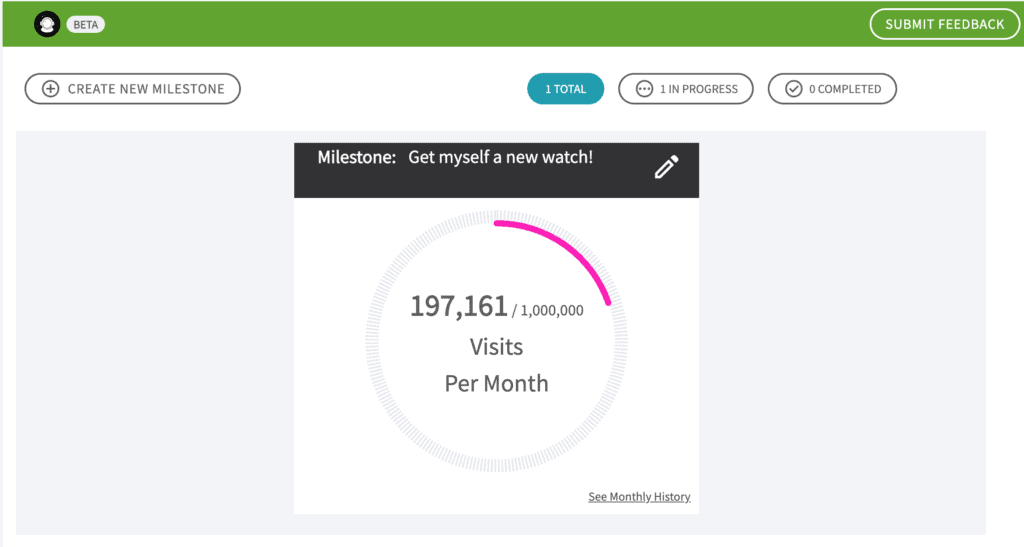
Task: Click the 'Per Month' label
Action: click(496, 384)
